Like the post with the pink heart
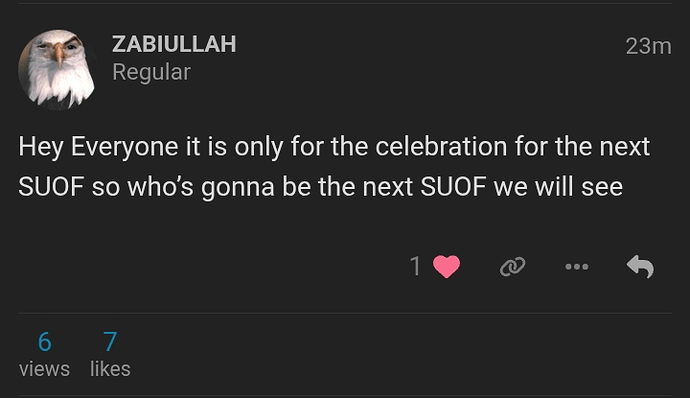The width and height of the screenshot is (690, 398). pyautogui.click(x=446, y=266)
